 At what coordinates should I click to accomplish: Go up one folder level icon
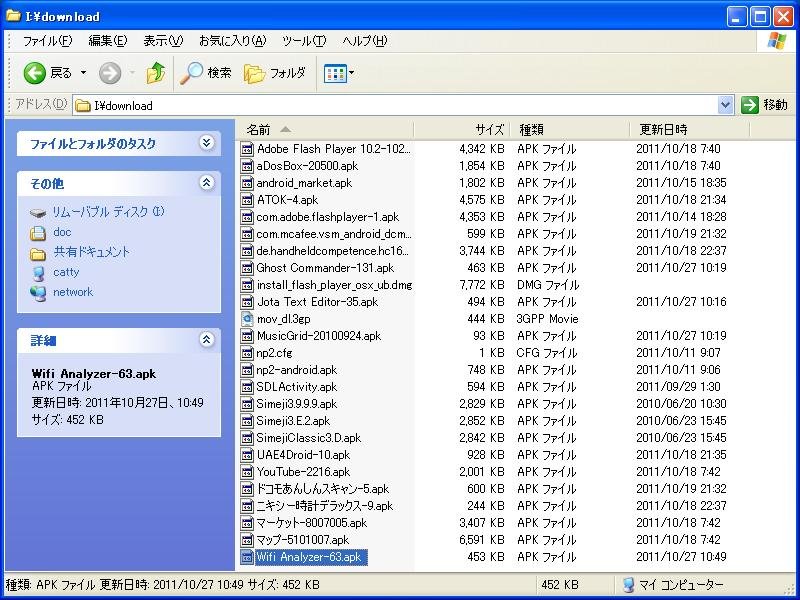(x=156, y=73)
